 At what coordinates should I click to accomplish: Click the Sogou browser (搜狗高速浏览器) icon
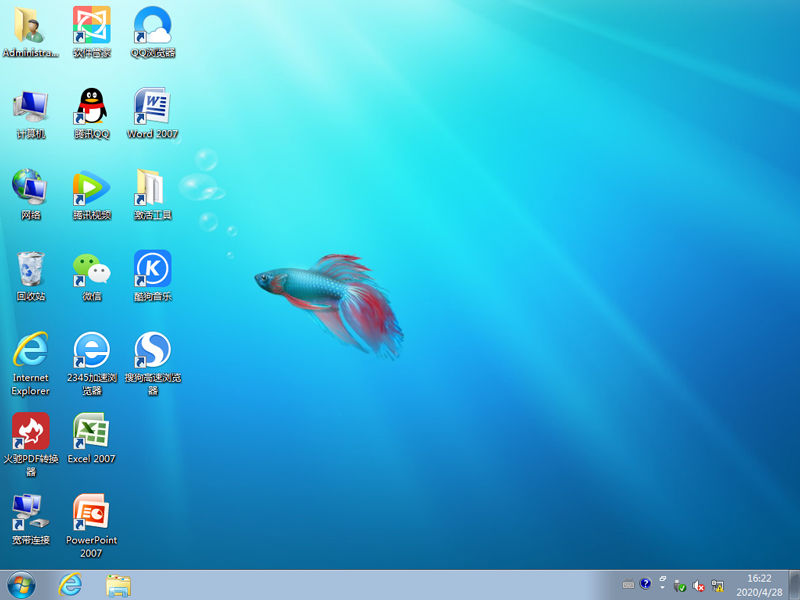[152, 351]
